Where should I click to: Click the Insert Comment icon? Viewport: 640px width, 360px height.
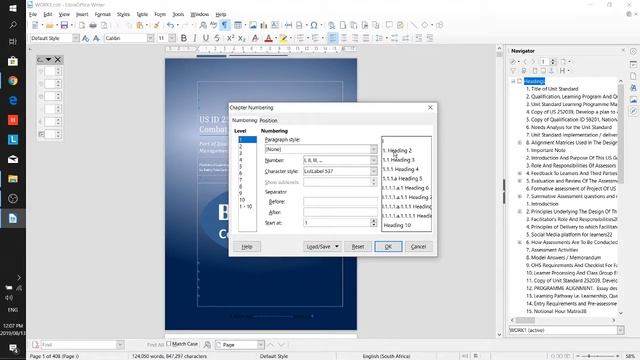point(389,25)
